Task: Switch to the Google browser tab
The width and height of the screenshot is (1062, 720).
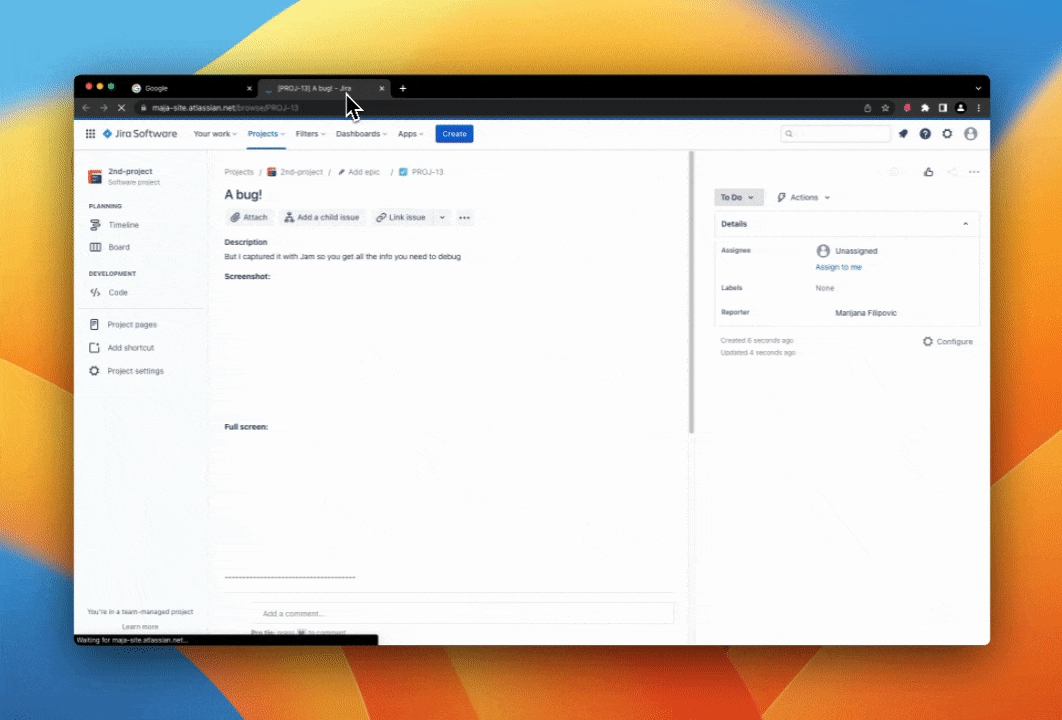Action: coord(190,88)
